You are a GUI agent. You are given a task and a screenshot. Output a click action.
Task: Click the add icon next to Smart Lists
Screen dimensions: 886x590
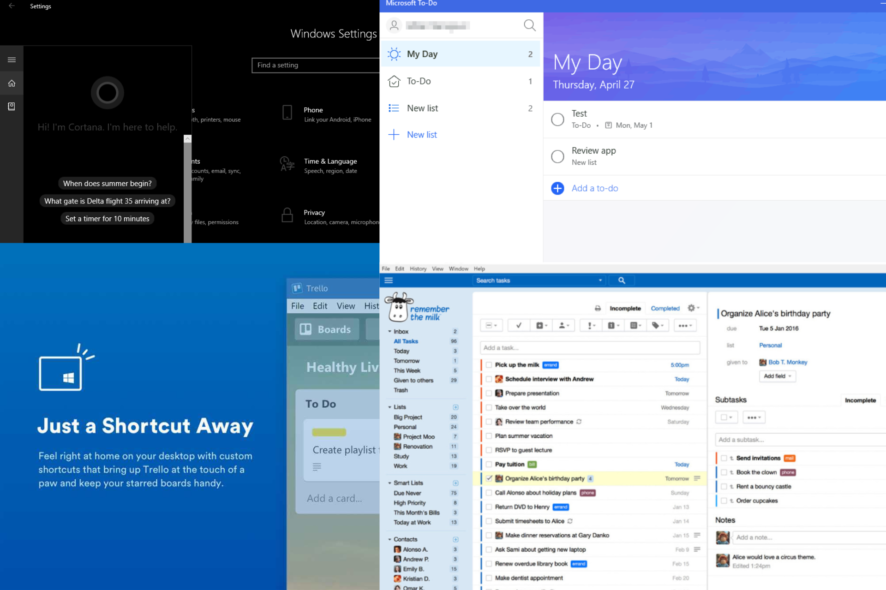[455, 483]
